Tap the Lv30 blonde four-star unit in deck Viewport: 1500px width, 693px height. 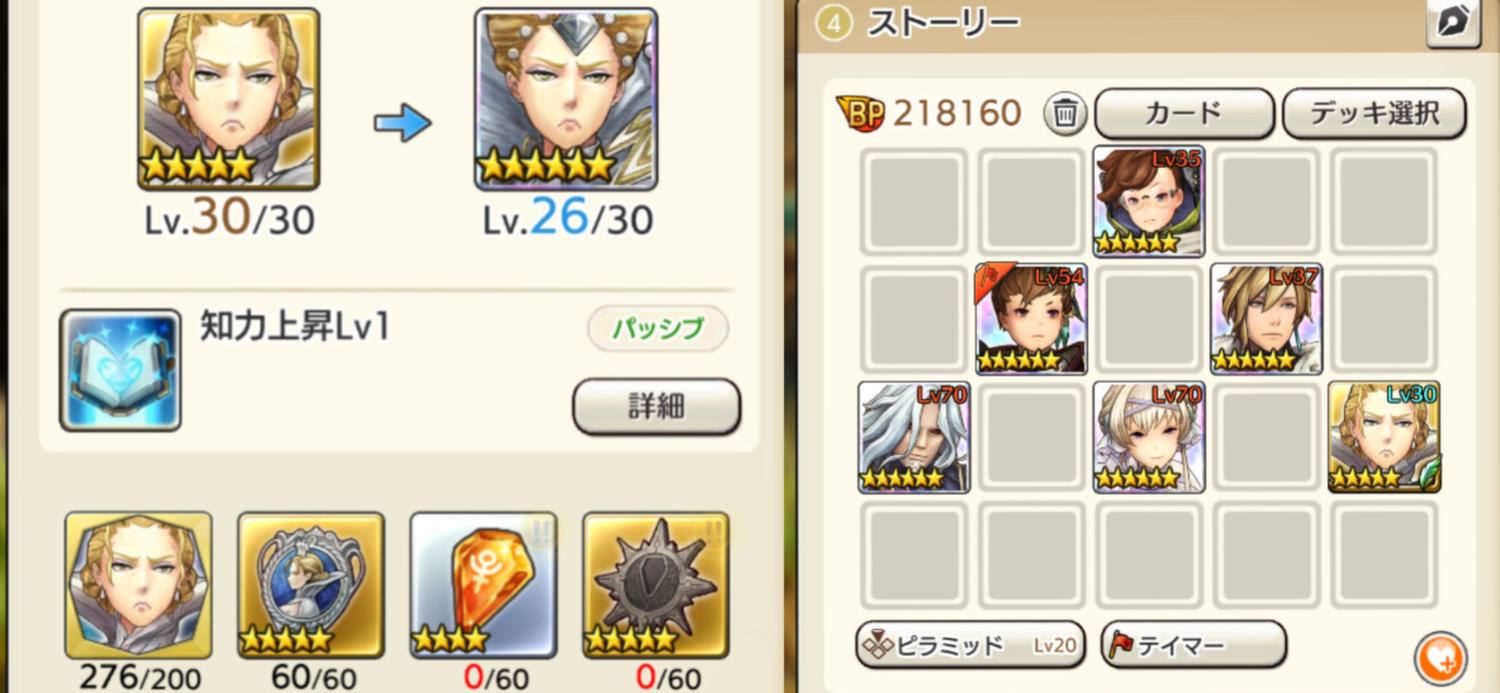(x=1384, y=437)
